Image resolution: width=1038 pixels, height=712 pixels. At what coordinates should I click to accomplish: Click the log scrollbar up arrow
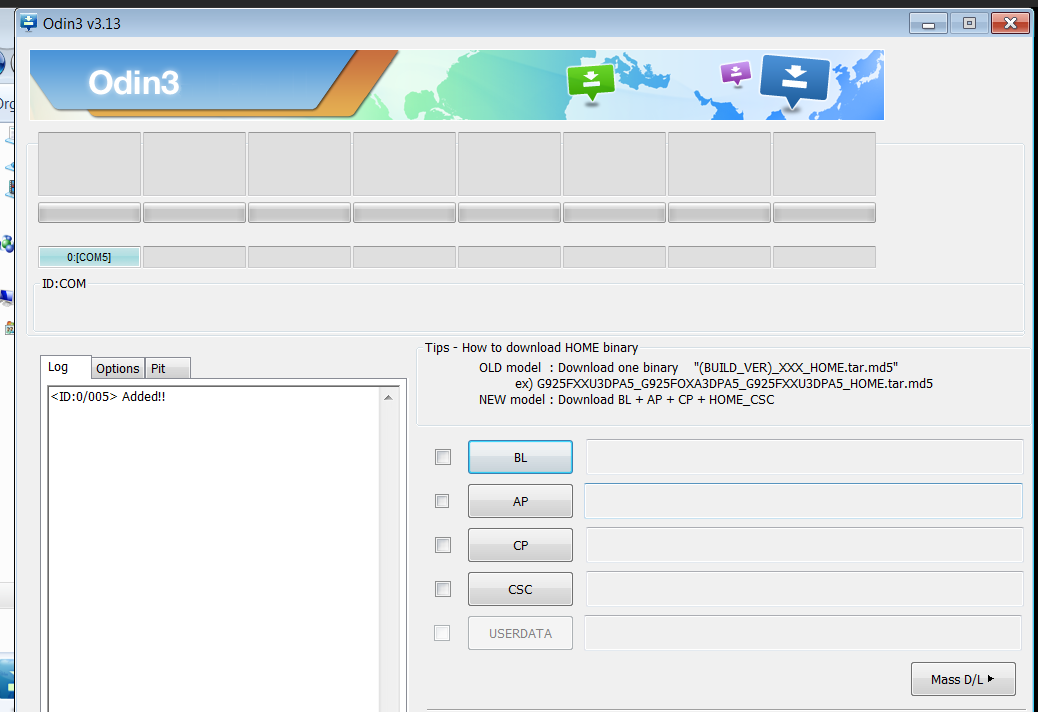pos(388,398)
